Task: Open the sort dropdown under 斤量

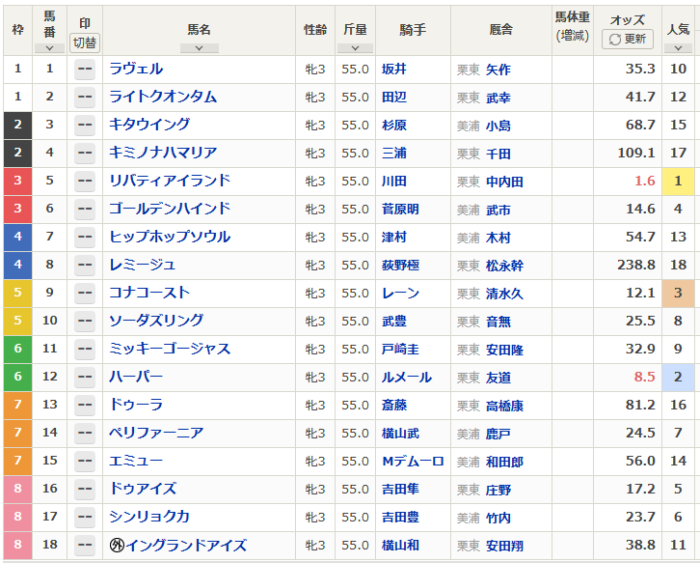Action: 355,47
